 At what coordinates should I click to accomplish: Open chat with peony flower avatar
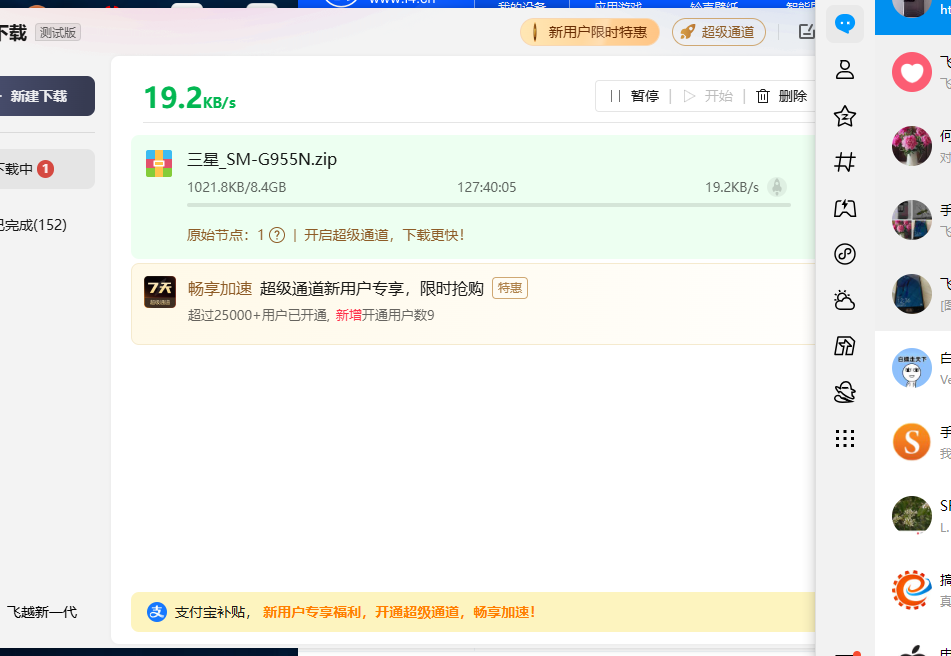click(912, 146)
